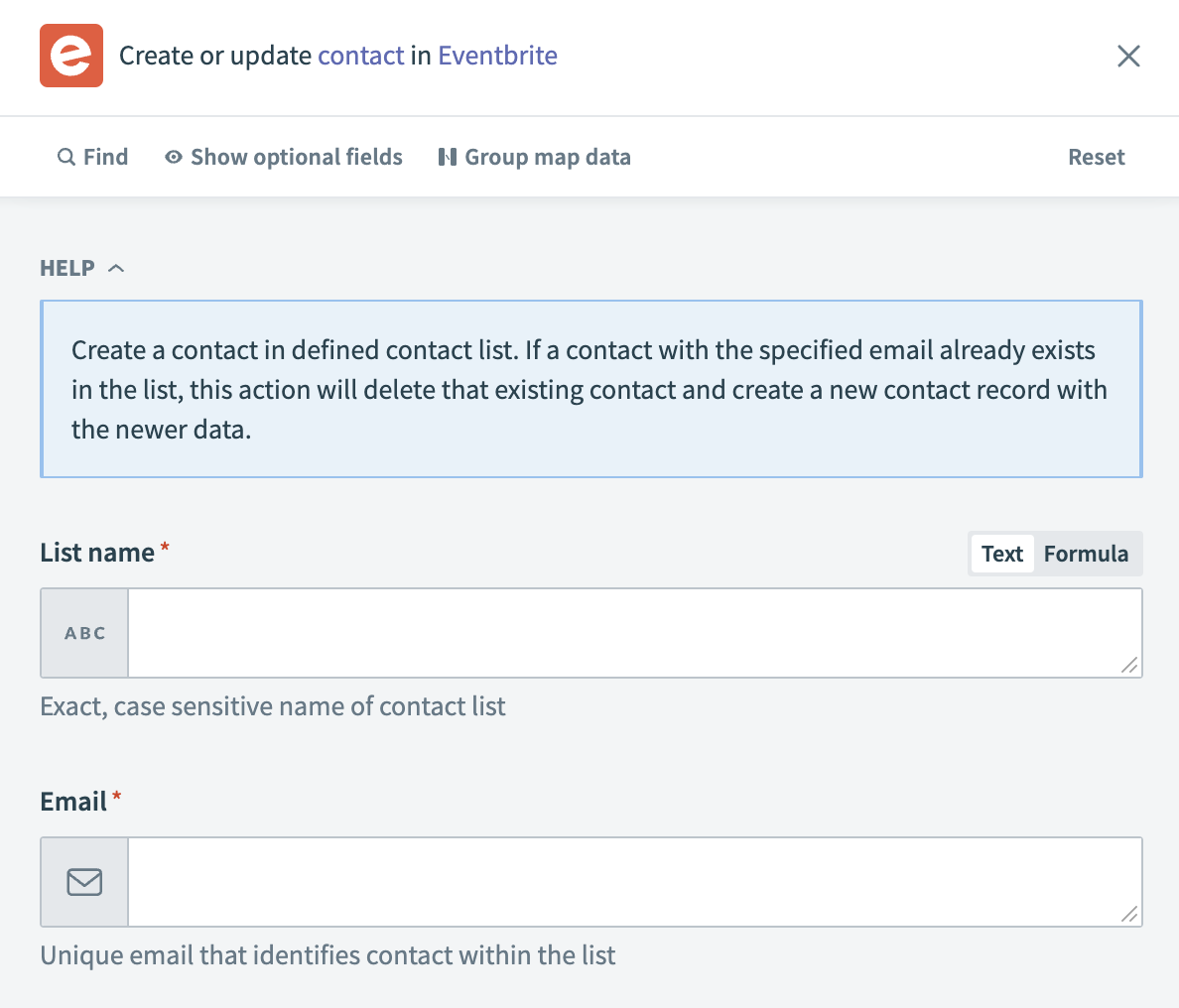Click inside the Email input field
Viewport: 1179px width, 1008px height.
(x=635, y=881)
